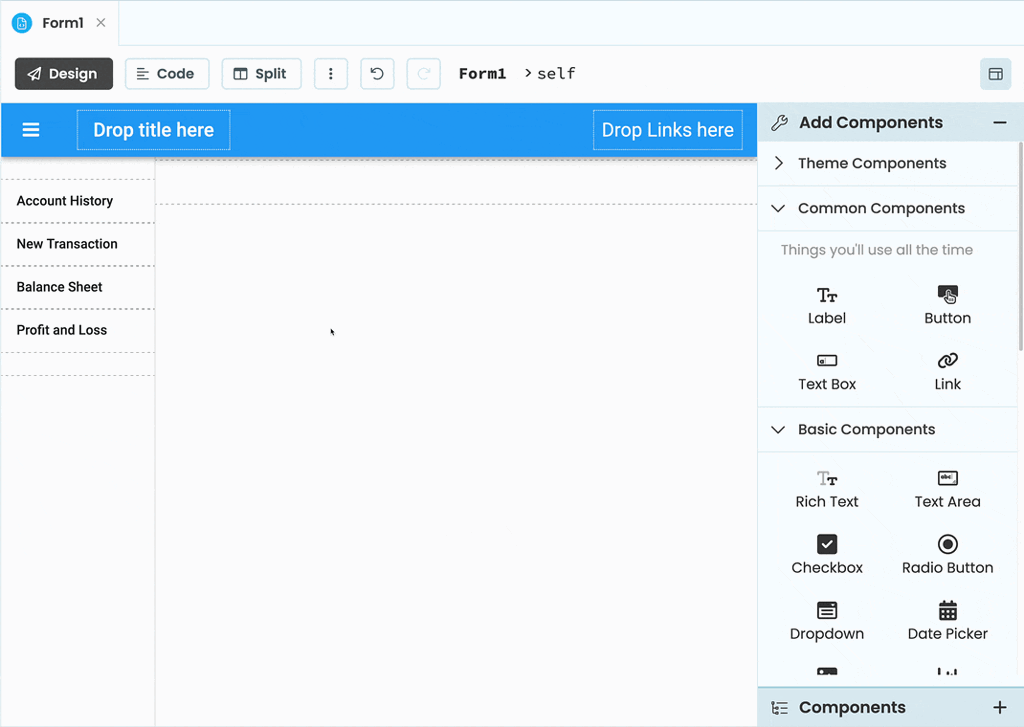Click the undo arrow icon

pos(377,73)
